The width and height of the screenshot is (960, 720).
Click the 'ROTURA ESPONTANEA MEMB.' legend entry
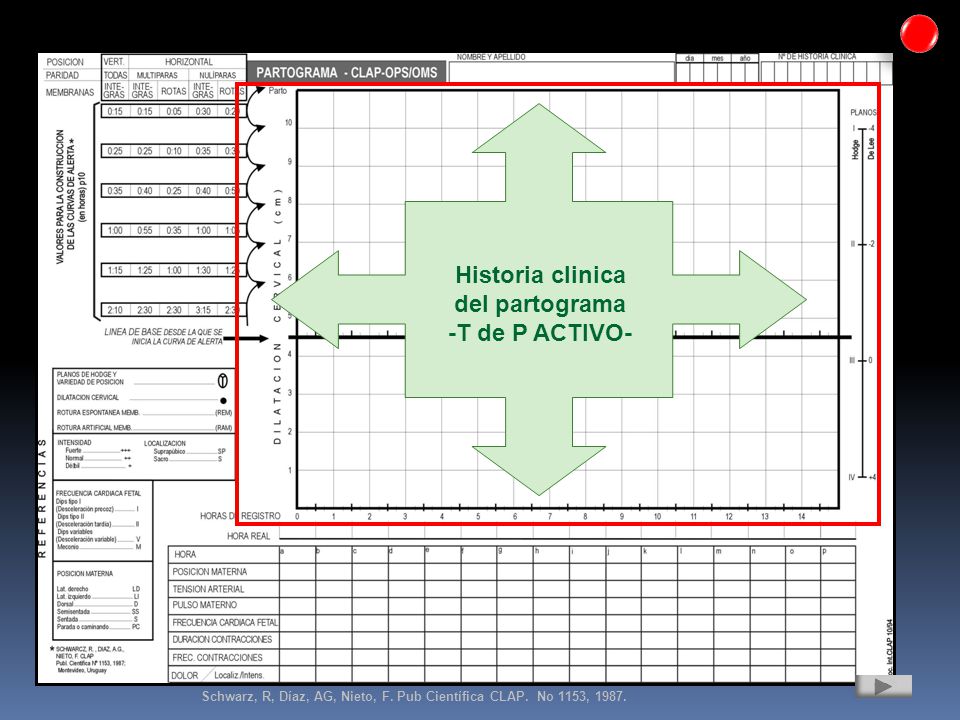(x=99, y=413)
